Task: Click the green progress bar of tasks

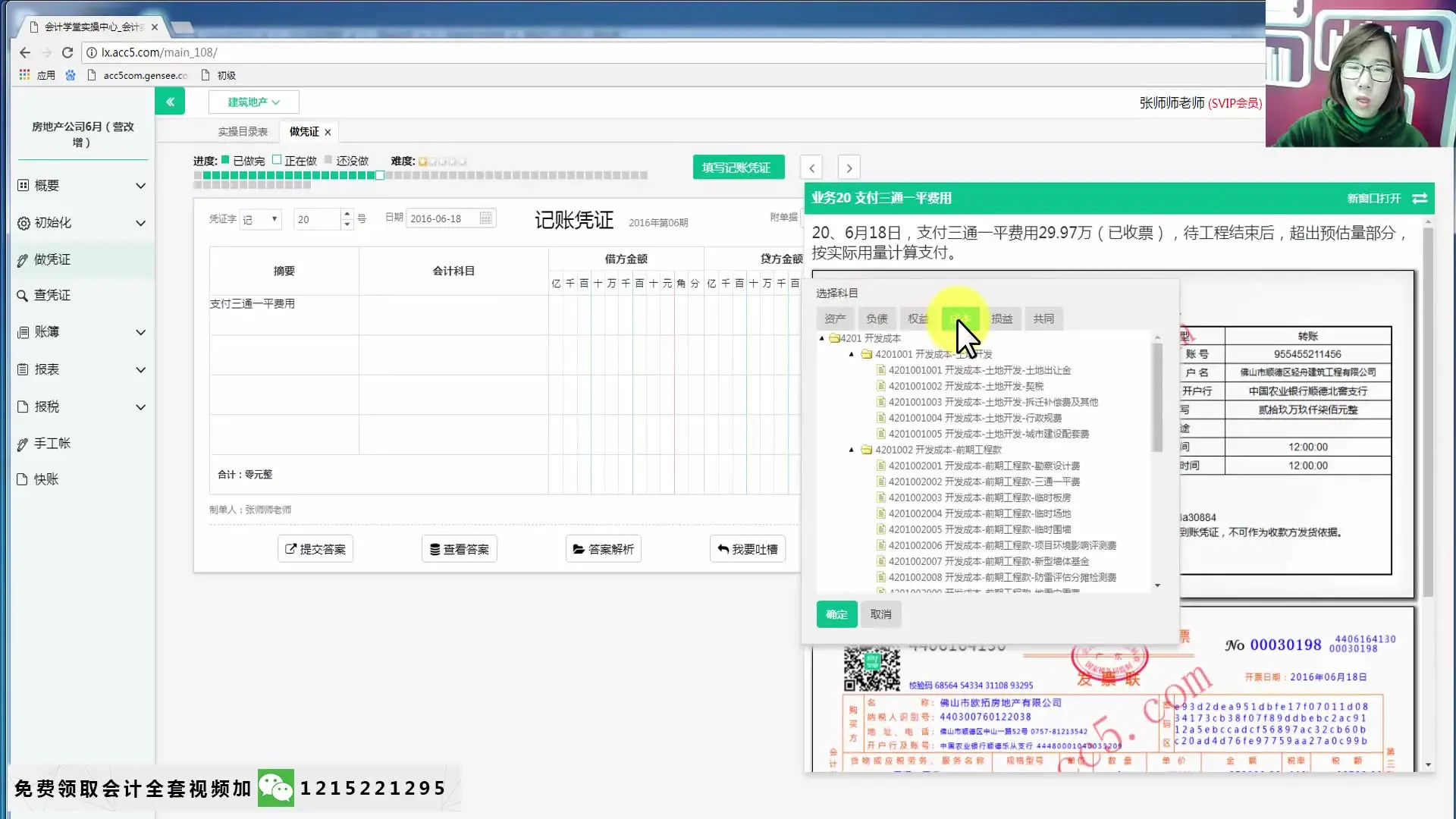Action: click(288, 175)
